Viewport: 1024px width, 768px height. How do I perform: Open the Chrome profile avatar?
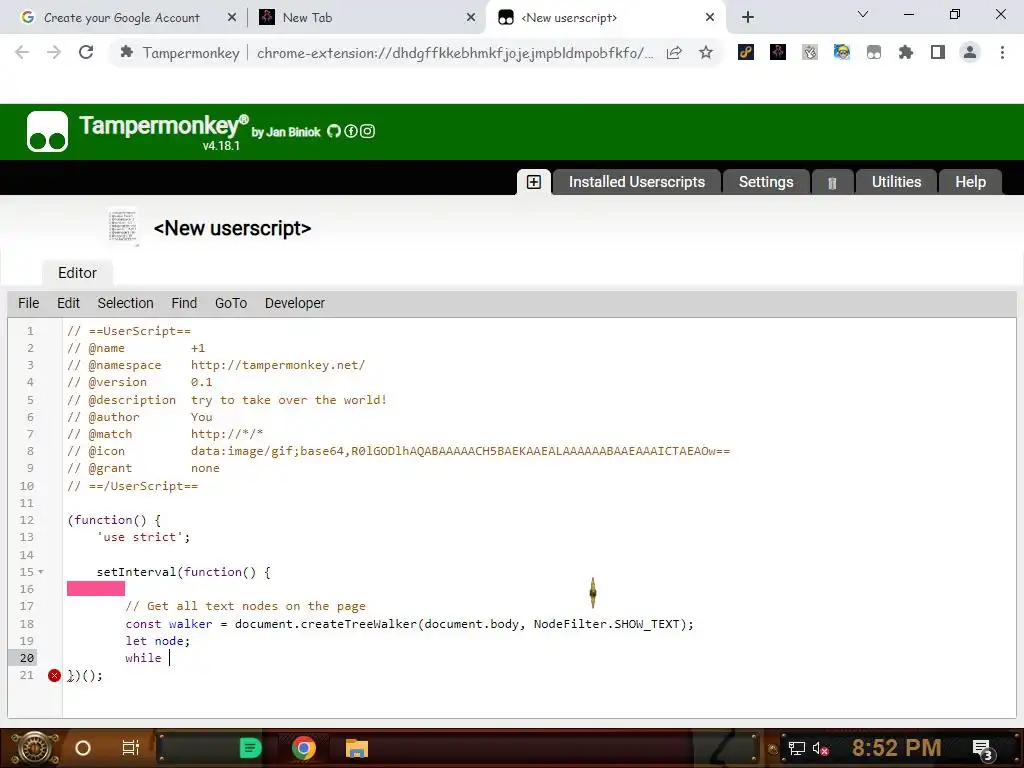pyautogui.click(x=970, y=52)
